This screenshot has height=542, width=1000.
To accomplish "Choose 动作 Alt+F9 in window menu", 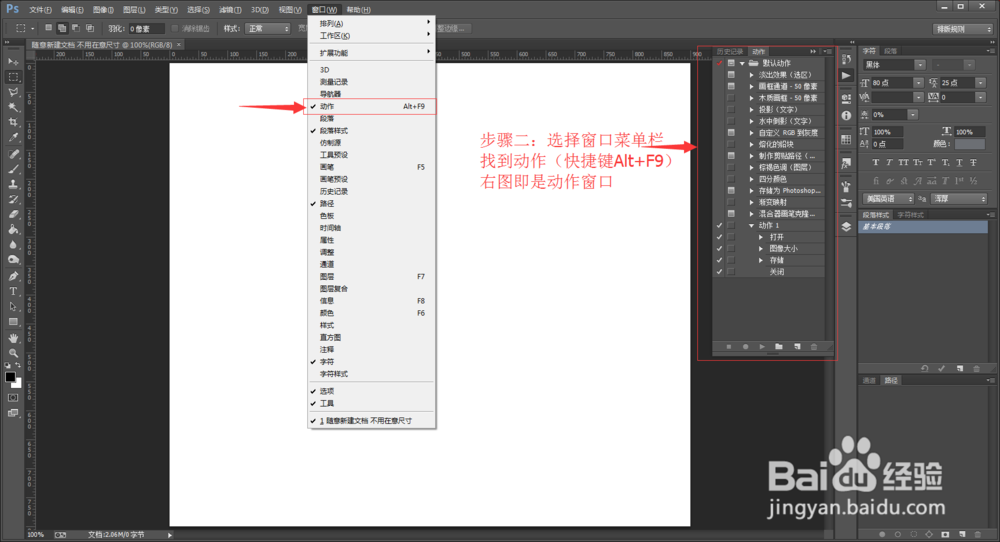I will pos(372,106).
